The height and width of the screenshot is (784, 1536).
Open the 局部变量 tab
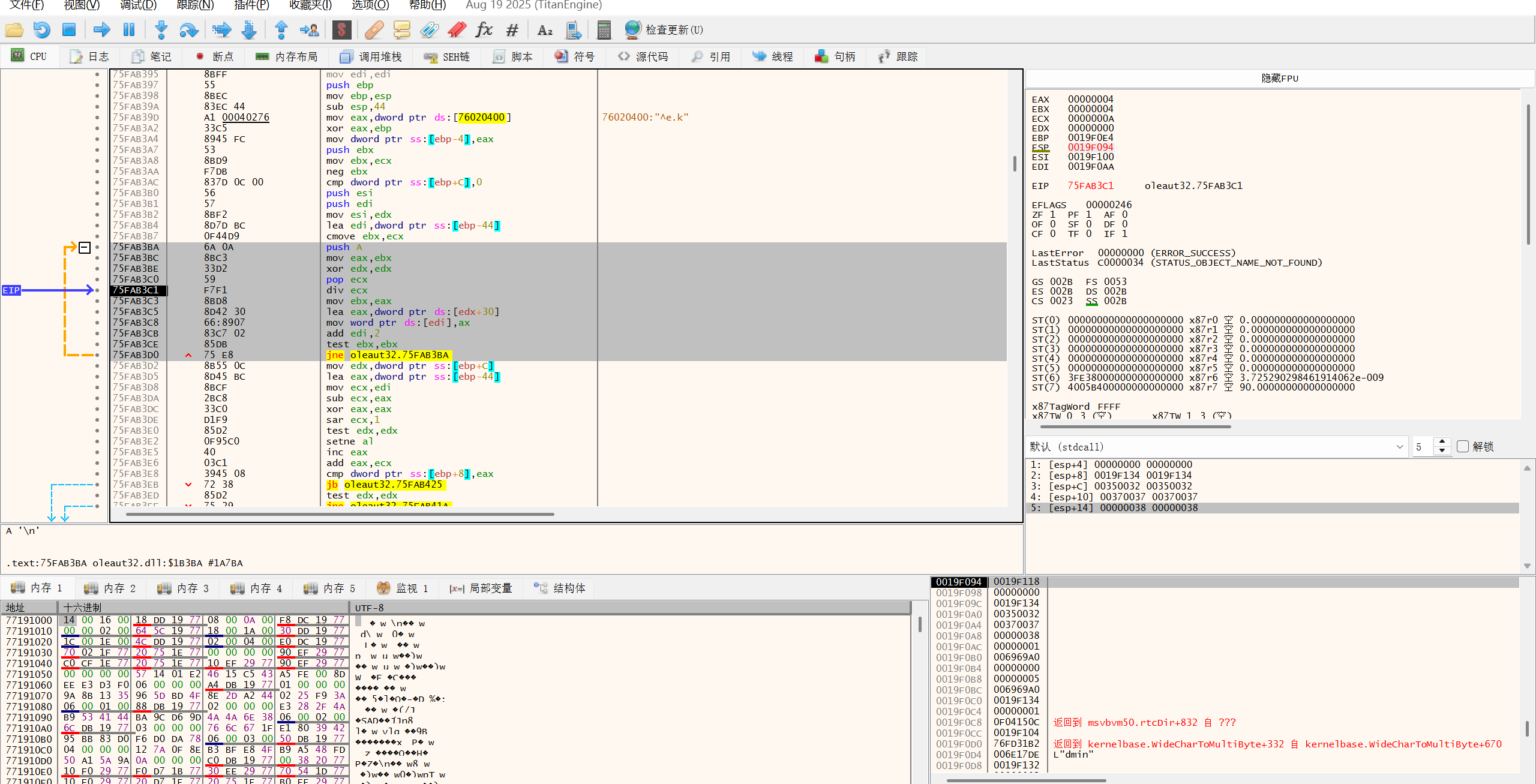coord(481,588)
